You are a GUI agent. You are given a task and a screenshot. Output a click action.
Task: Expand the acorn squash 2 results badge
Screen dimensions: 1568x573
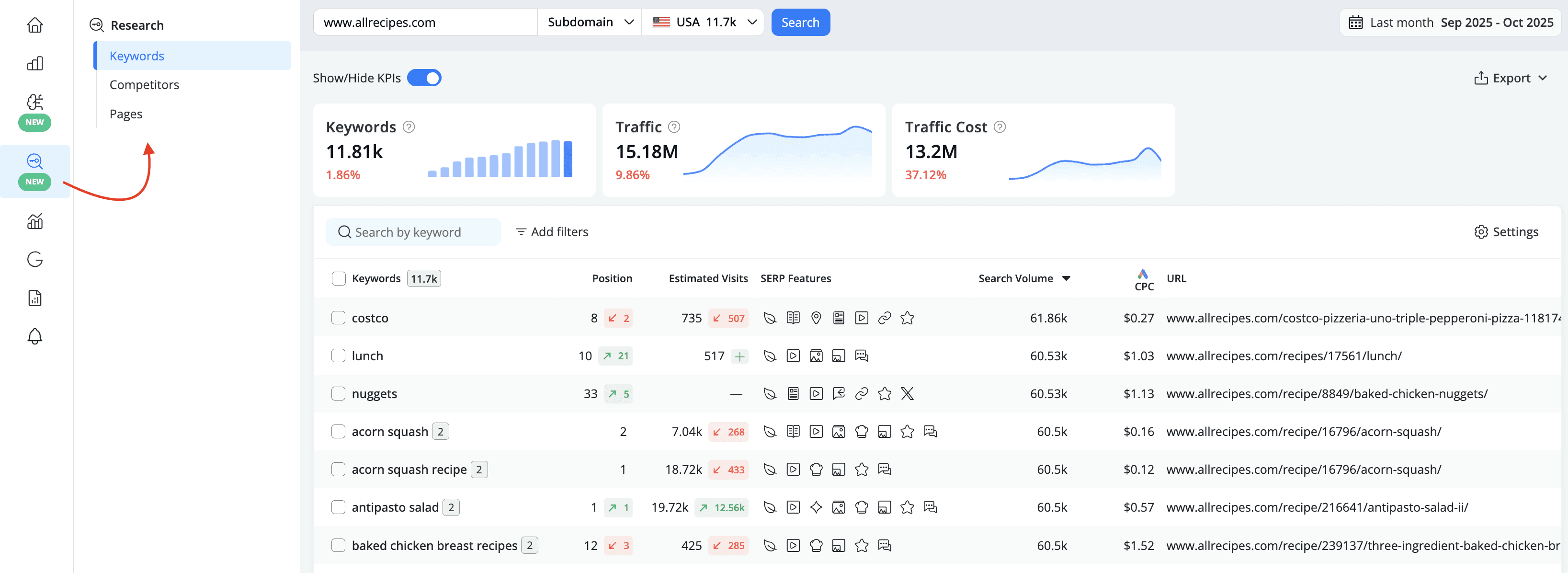(x=441, y=432)
